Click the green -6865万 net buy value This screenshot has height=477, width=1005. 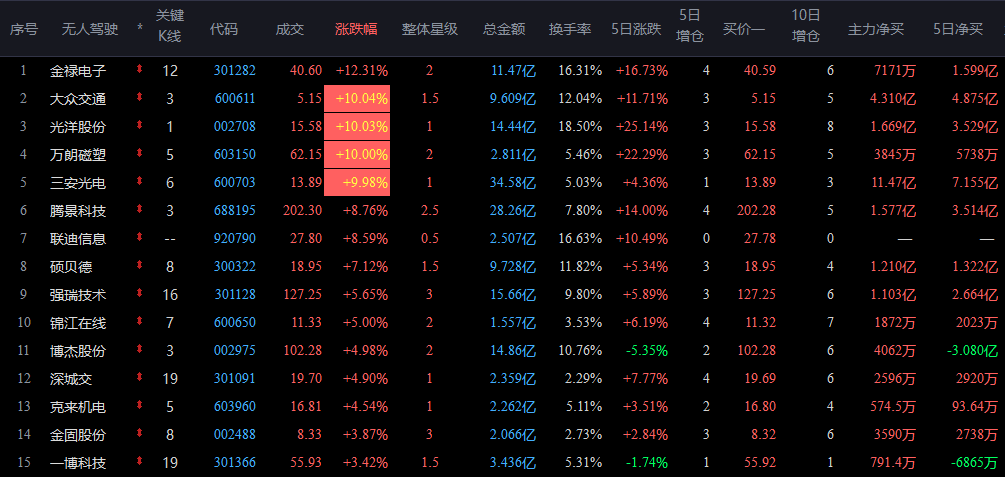(x=976, y=462)
